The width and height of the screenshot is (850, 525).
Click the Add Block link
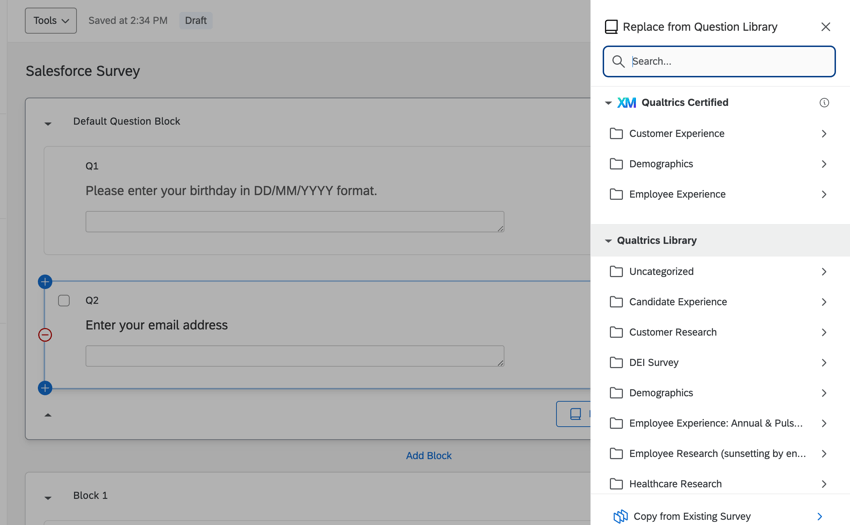(428, 455)
